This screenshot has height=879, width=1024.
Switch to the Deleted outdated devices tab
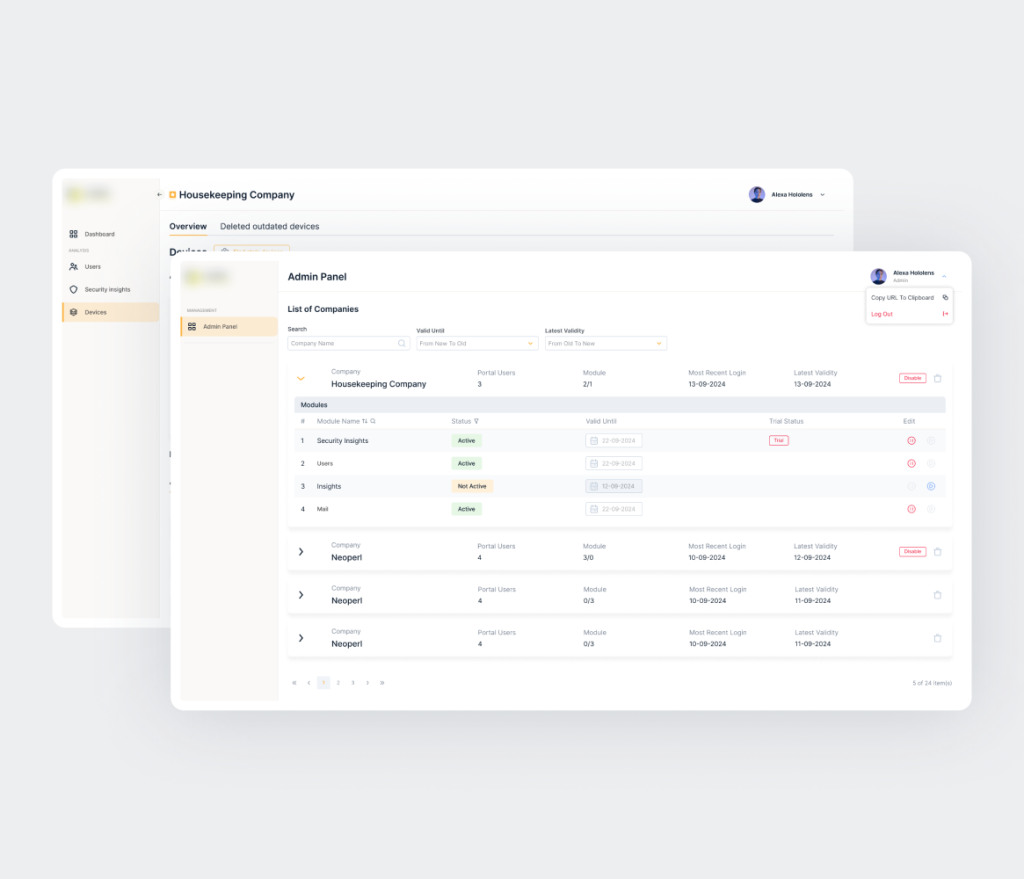270,226
